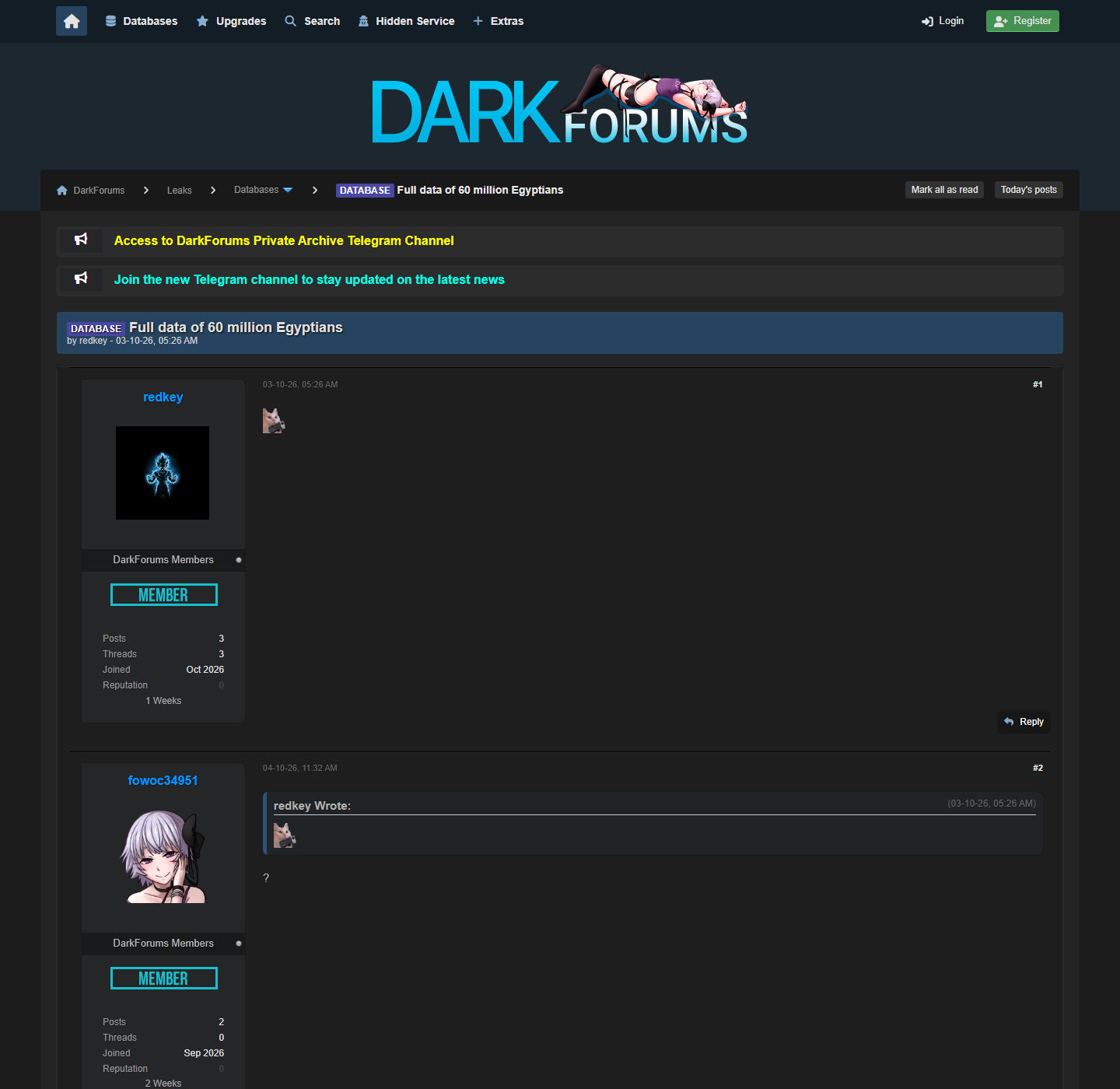
Task: Click redkey's join date 'Oct 2026'
Action: 205,670
